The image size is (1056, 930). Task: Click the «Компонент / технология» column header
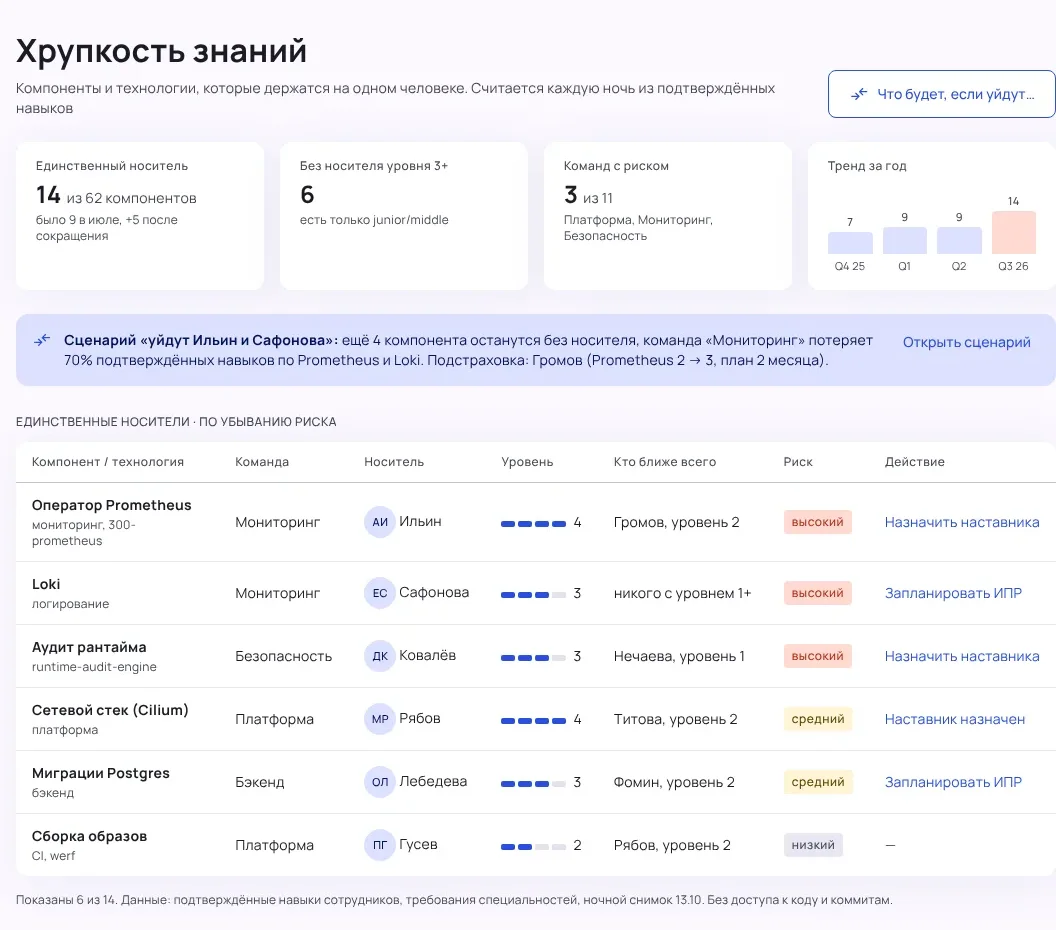point(108,462)
